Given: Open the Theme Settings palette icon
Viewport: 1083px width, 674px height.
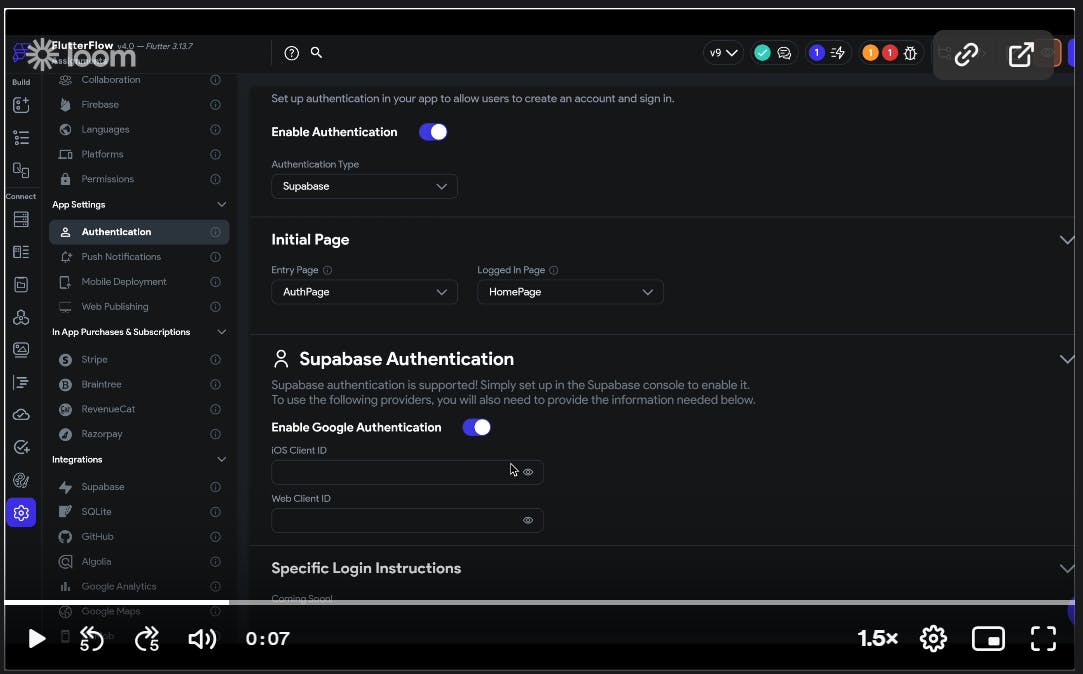Looking at the screenshot, I should tap(21, 480).
